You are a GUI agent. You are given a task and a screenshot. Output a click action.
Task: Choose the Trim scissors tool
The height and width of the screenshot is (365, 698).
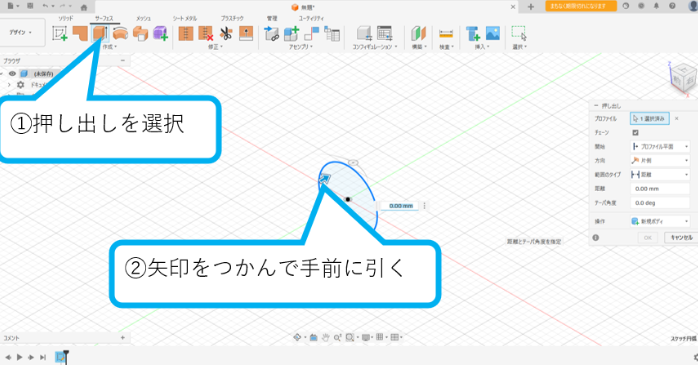(x=226, y=34)
